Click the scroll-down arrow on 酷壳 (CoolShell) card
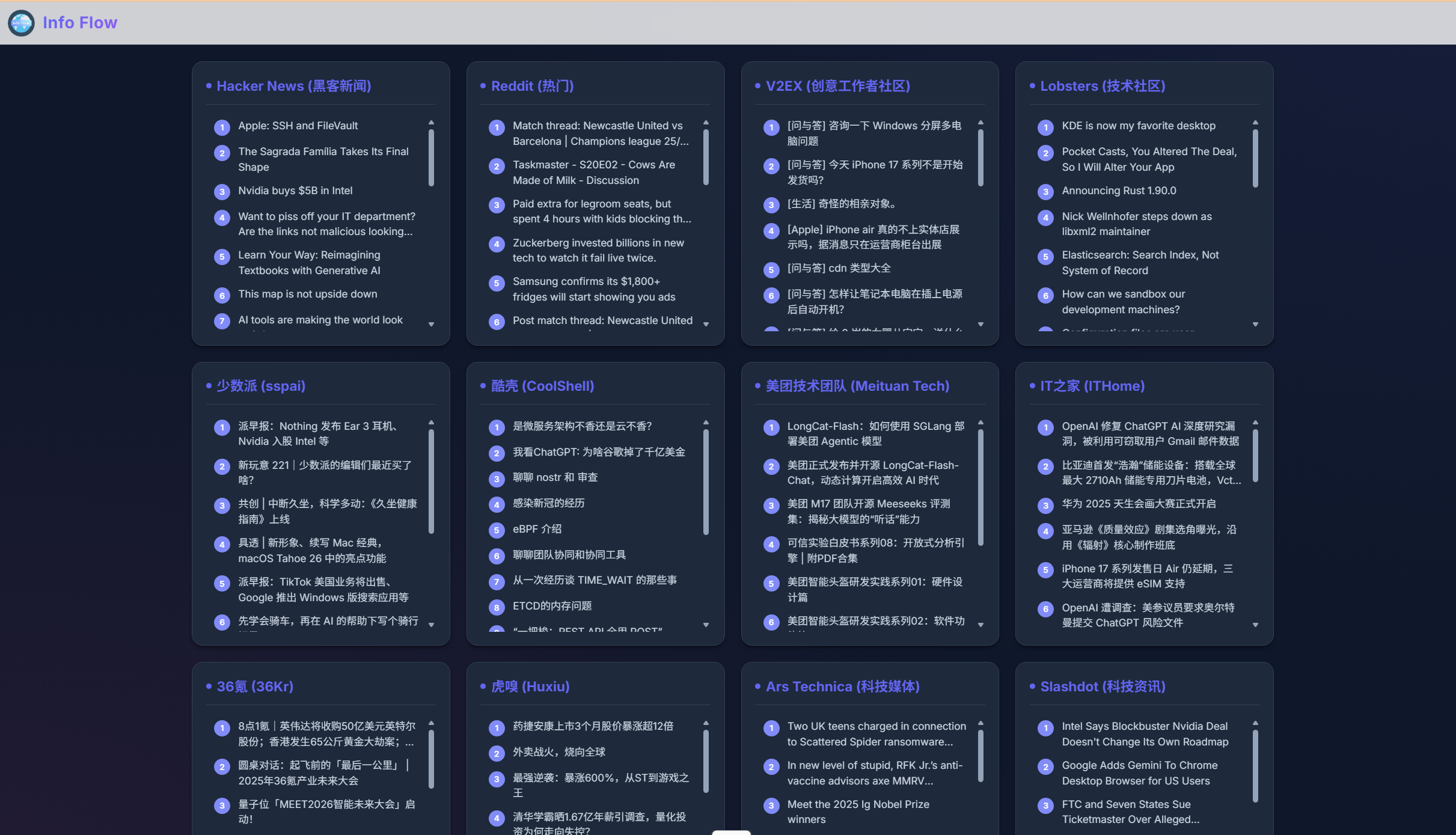The height and width of the screenshot is (835, 1456). click(x=707, y=625)
